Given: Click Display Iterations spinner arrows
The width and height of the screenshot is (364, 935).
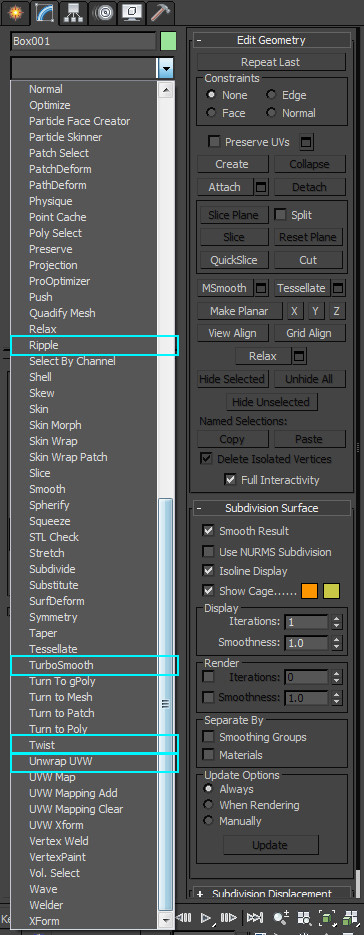Looking at the screenshot, I should coord(337,622).
